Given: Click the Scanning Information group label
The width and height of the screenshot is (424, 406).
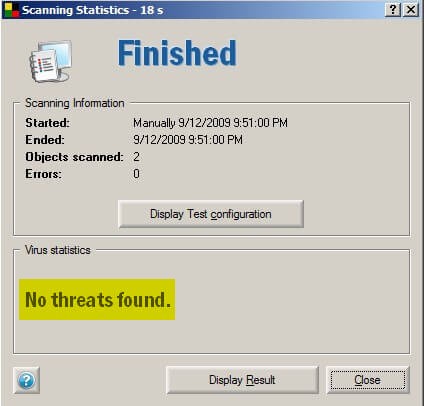Looking at the screenshot, I should click(x=75, y=103).
